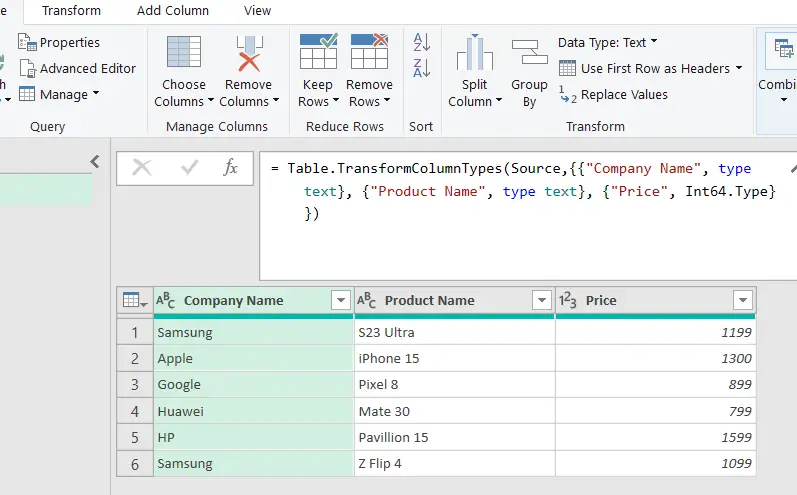Open the table options menu icon

(x=135, y=301)
